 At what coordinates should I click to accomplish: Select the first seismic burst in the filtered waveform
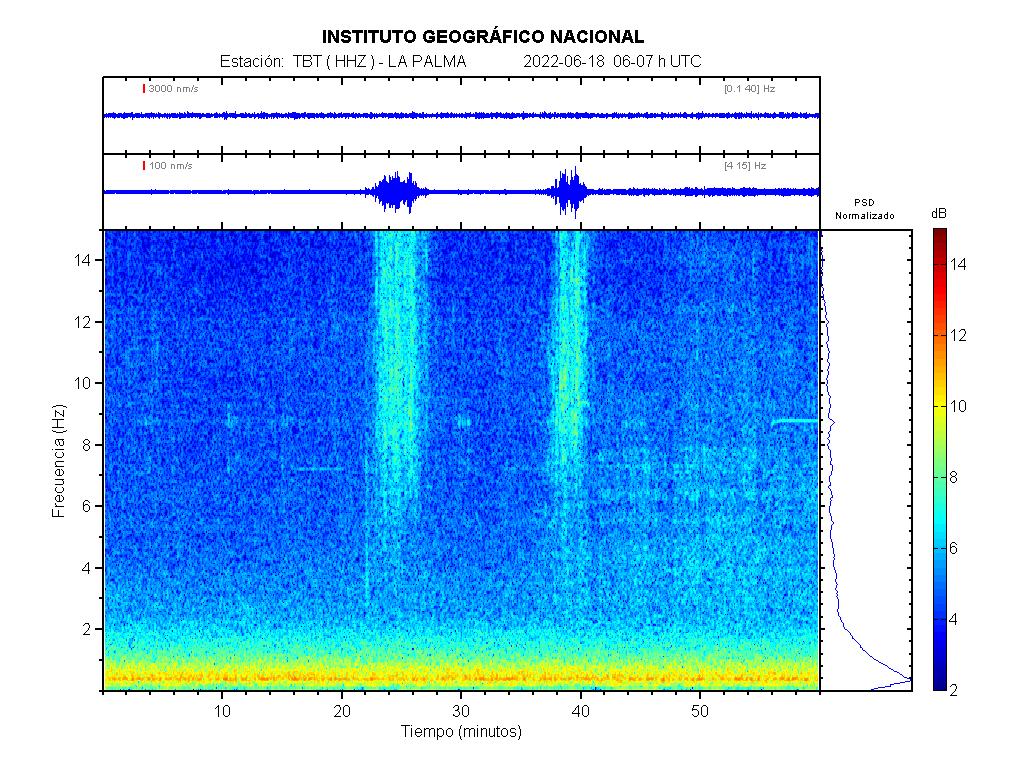pyautogui.click(x=399, y=192)
